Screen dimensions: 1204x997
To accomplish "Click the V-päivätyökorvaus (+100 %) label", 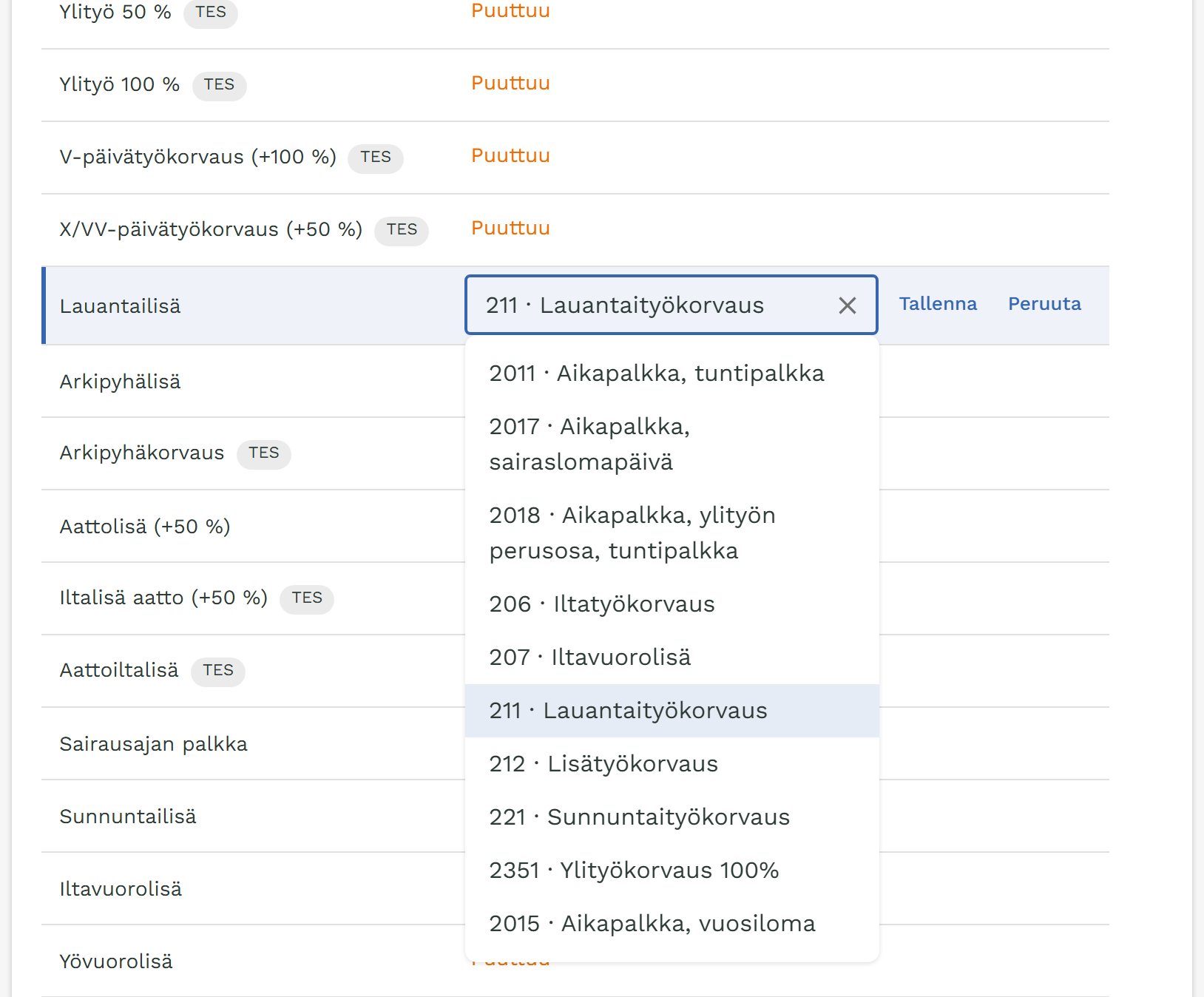I will coord(198,157).
